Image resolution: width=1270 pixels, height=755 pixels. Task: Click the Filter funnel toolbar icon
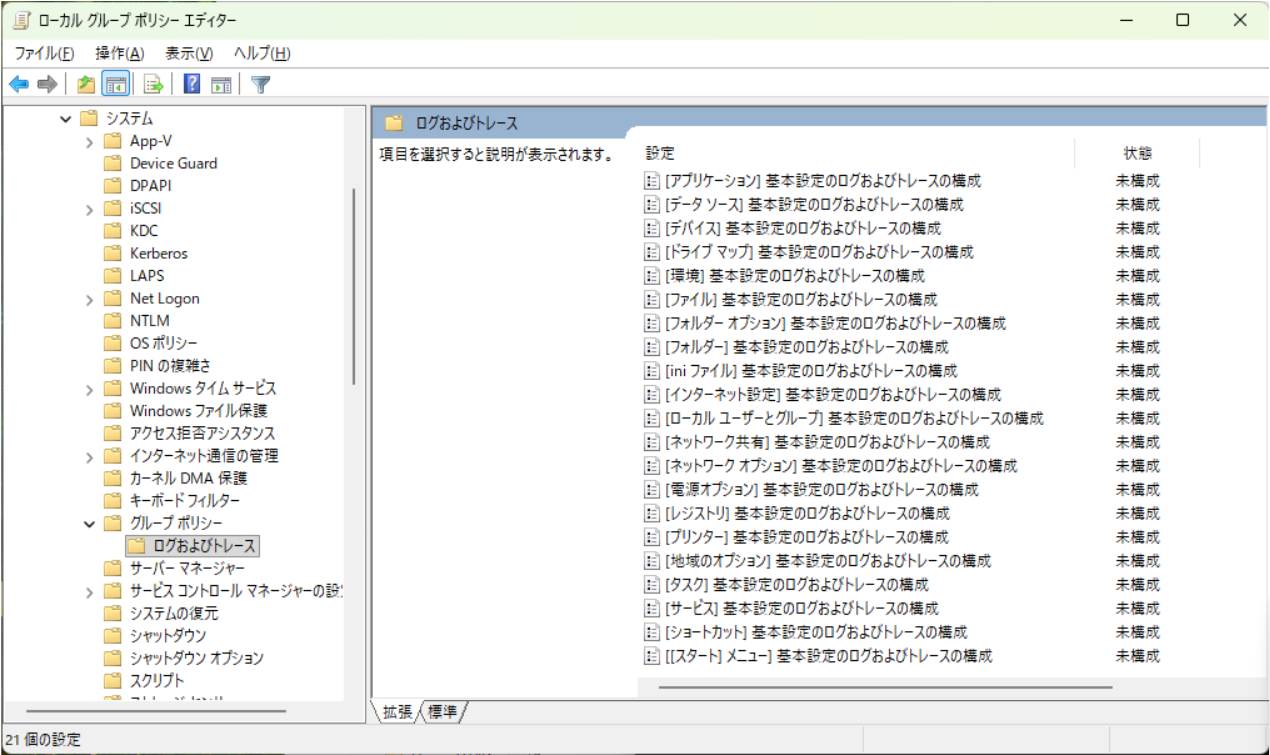point(260,85)
